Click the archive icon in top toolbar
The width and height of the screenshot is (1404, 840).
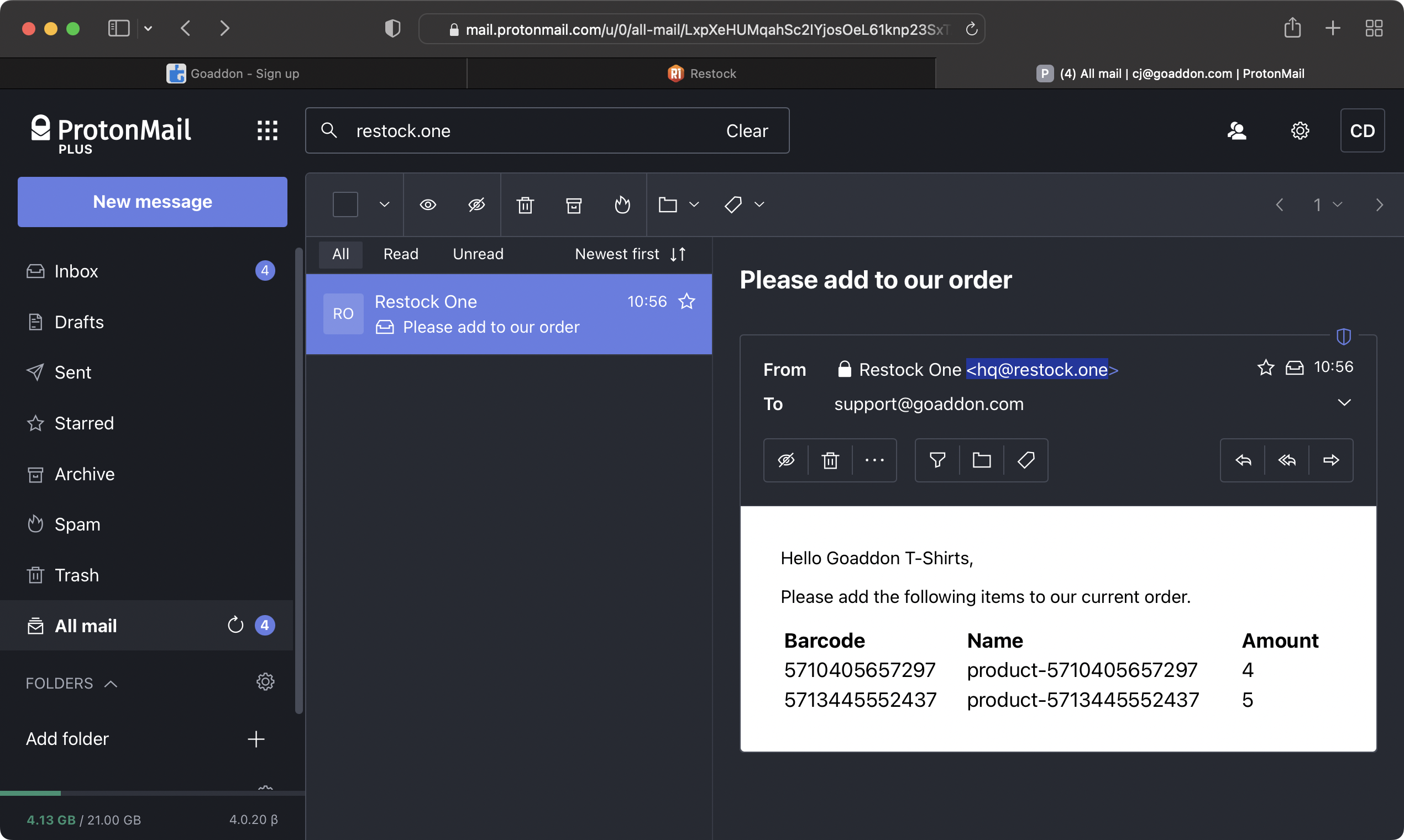point(574,204)
